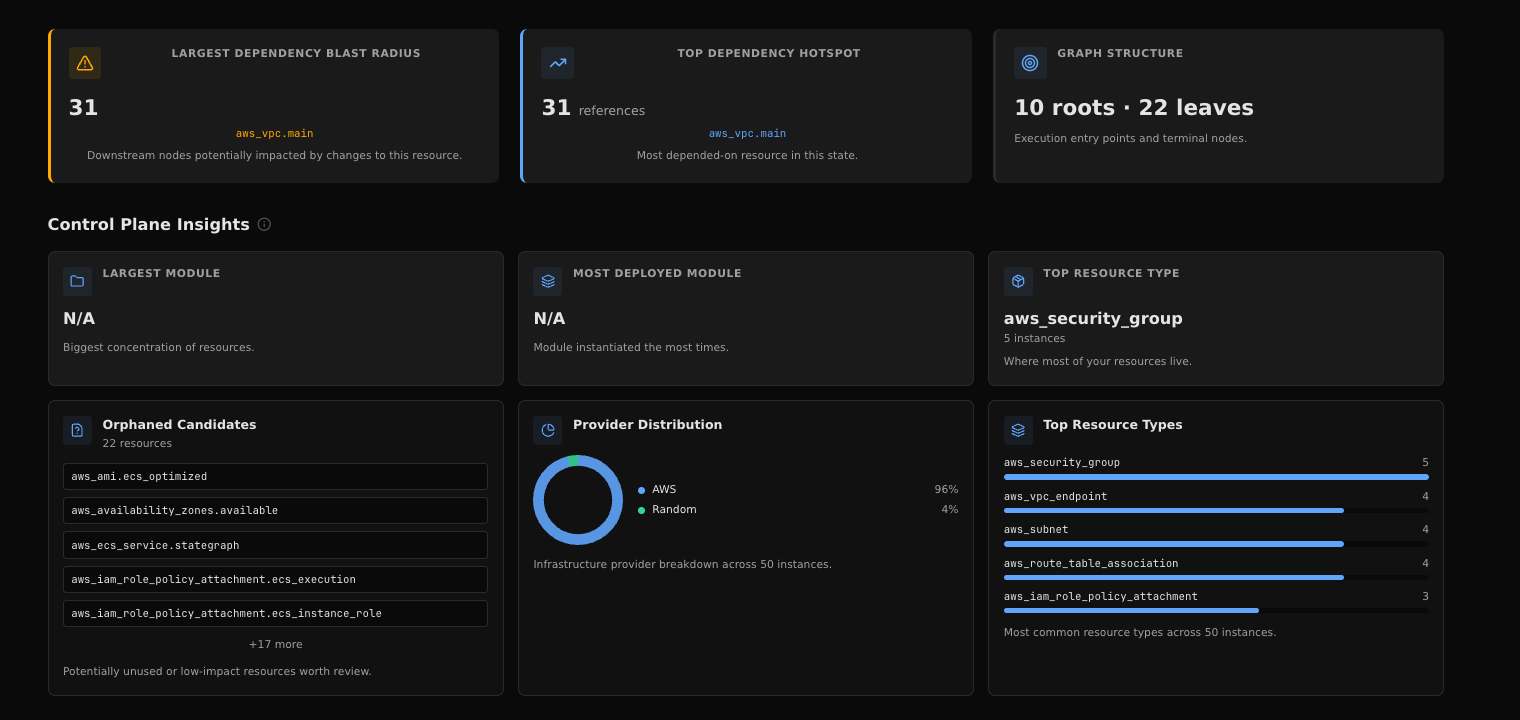Select aws_iam_role_policy_attachment.ecs_instance_role entry
This screenshot has height=720, width=1520.
click(x=275, y=613)
